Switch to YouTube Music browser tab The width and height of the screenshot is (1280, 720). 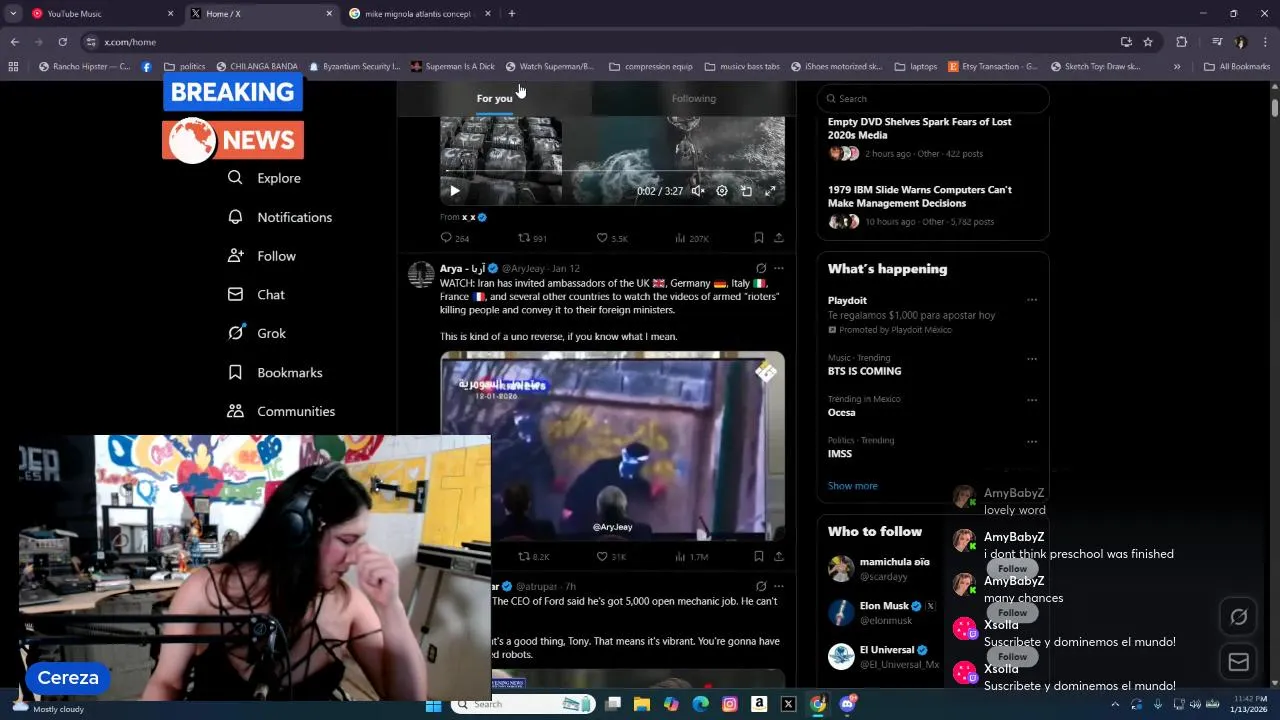[x=100, y=14]
